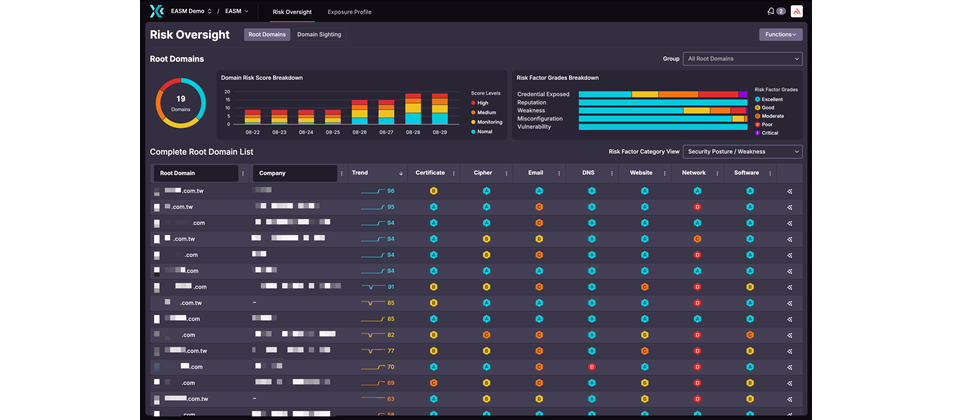Click the Network column options icon
This screenshot has height=420, width=960.
(x=718, y=173)
